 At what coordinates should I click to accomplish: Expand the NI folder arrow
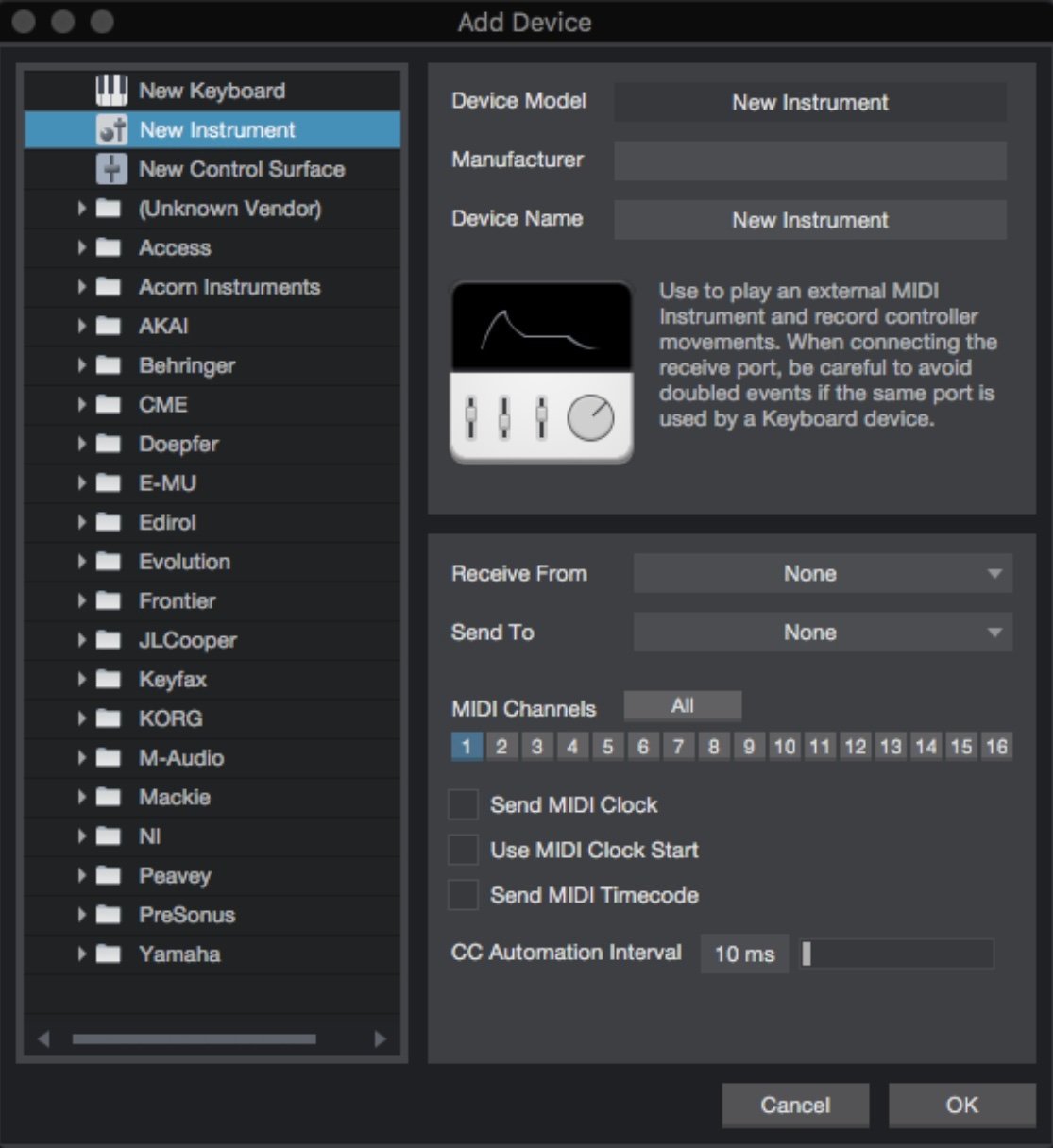click(82, 836)
